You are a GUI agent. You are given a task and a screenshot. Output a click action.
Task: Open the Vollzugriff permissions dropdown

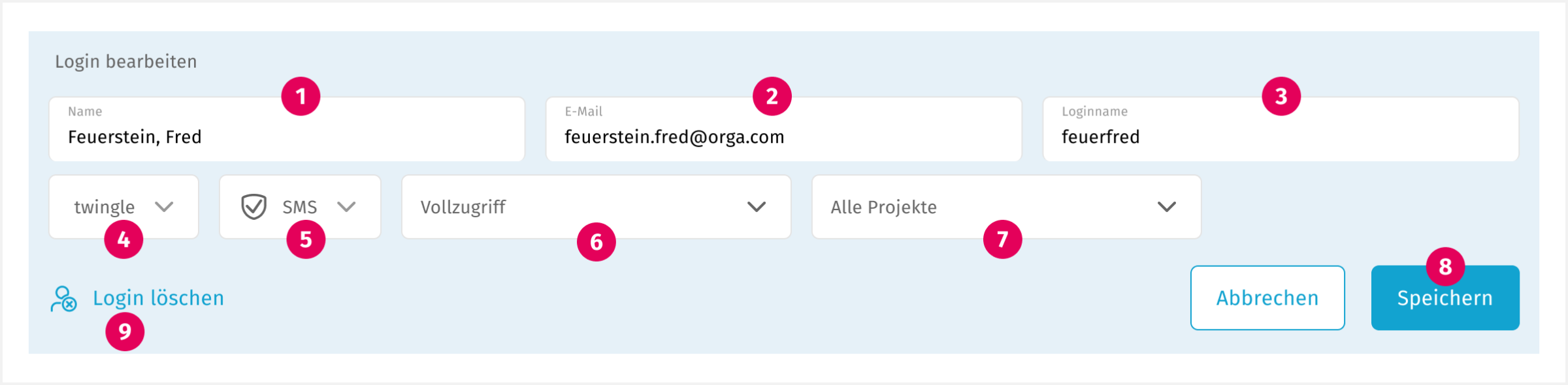(596, 207)
